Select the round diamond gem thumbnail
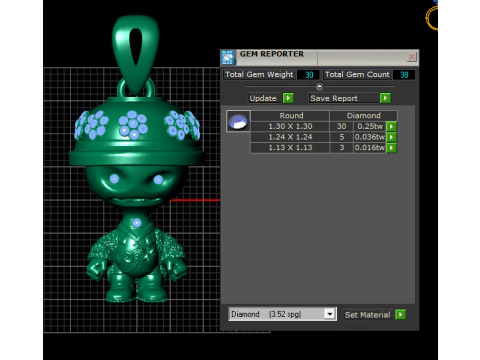480x360 pixels. 238,121
